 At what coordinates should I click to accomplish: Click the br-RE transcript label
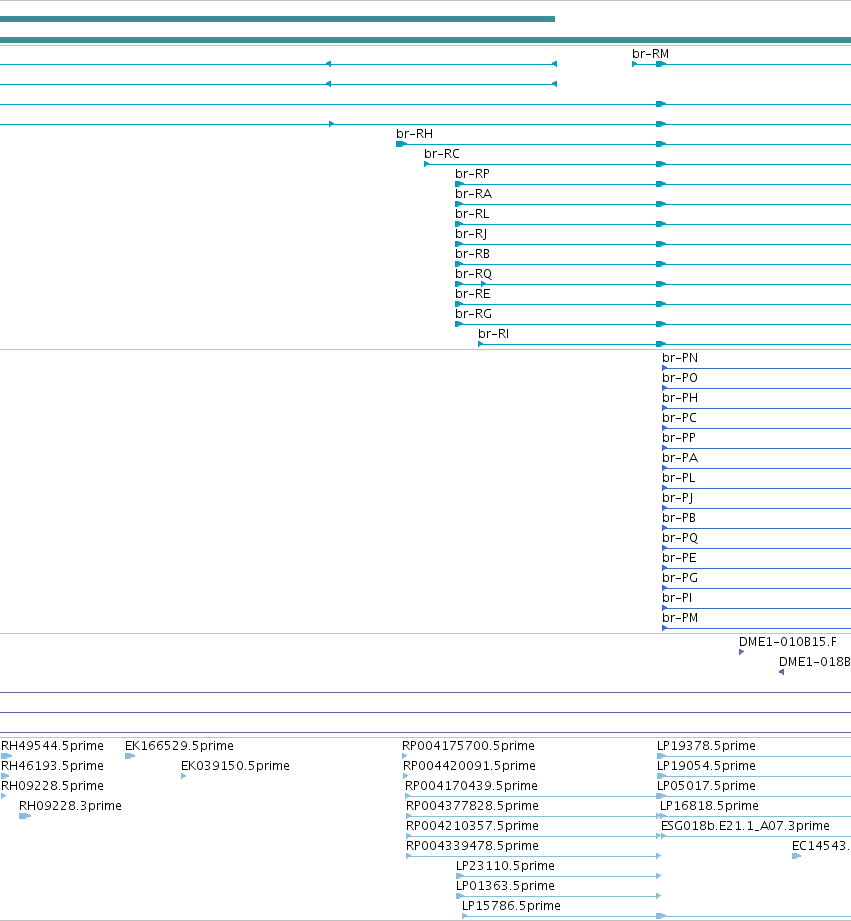(473, 294)
